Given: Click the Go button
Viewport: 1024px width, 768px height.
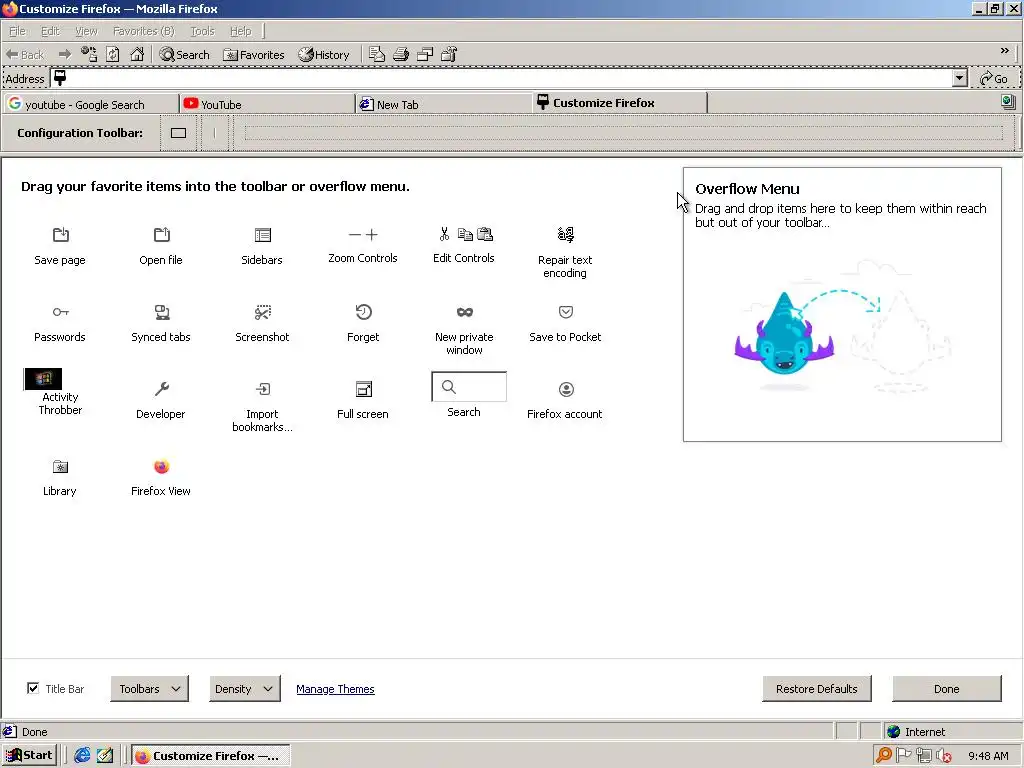Looking at the screenshot, I should (994, 78).
